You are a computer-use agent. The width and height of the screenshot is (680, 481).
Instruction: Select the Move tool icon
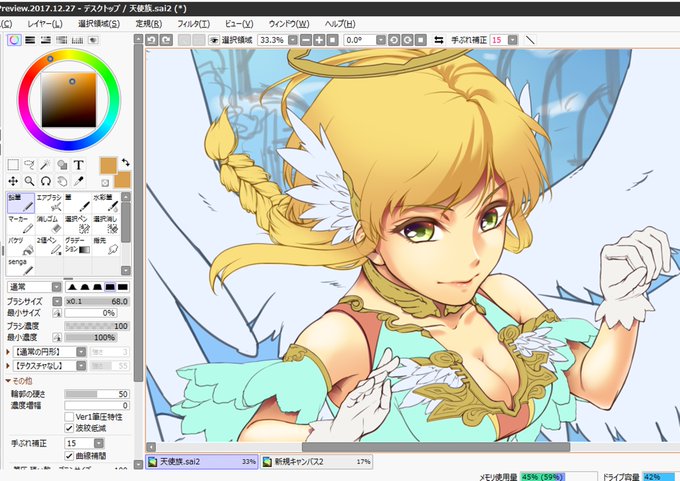13,181
